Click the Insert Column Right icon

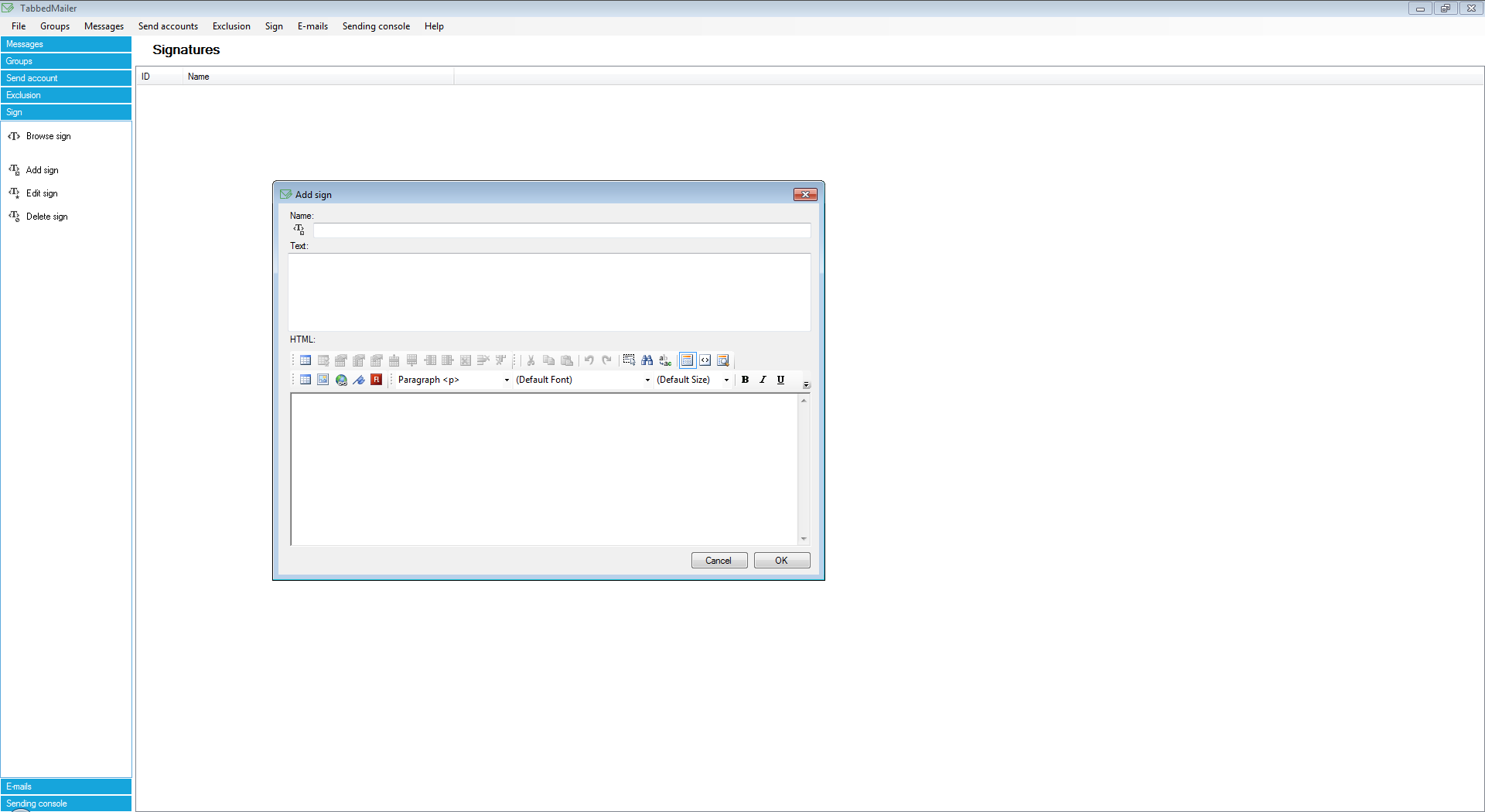tap(448, 360)
